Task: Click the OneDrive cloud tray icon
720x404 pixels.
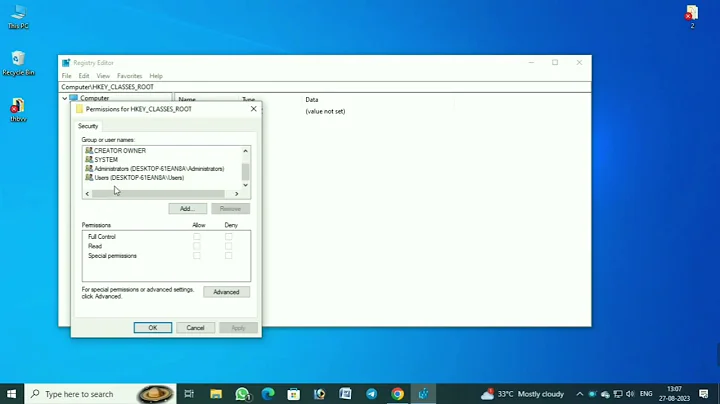Action: pyautogui.click(x=605, y=394)
